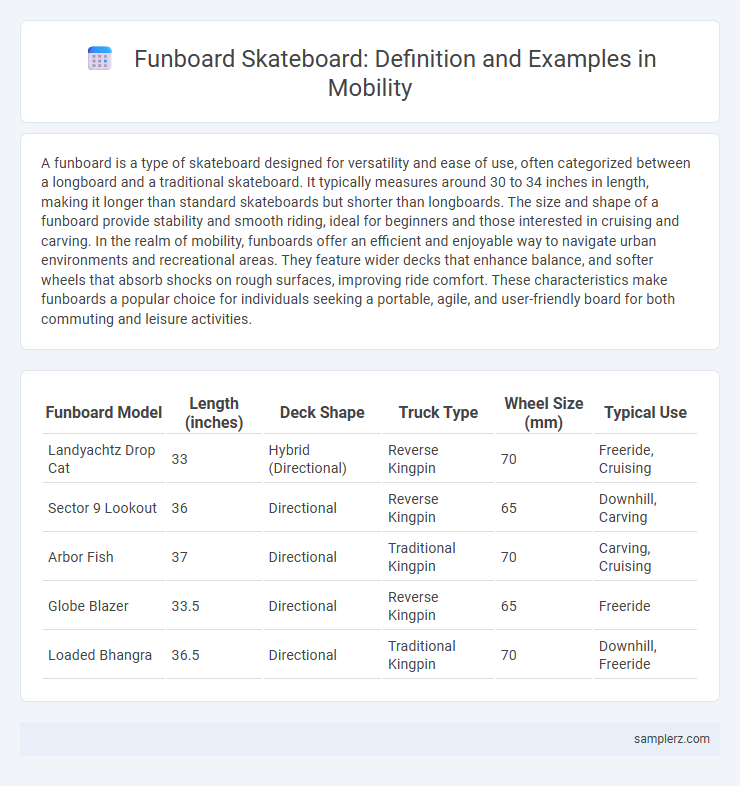Click length value 36 for Sector 9 Lookout

(179, 508)
